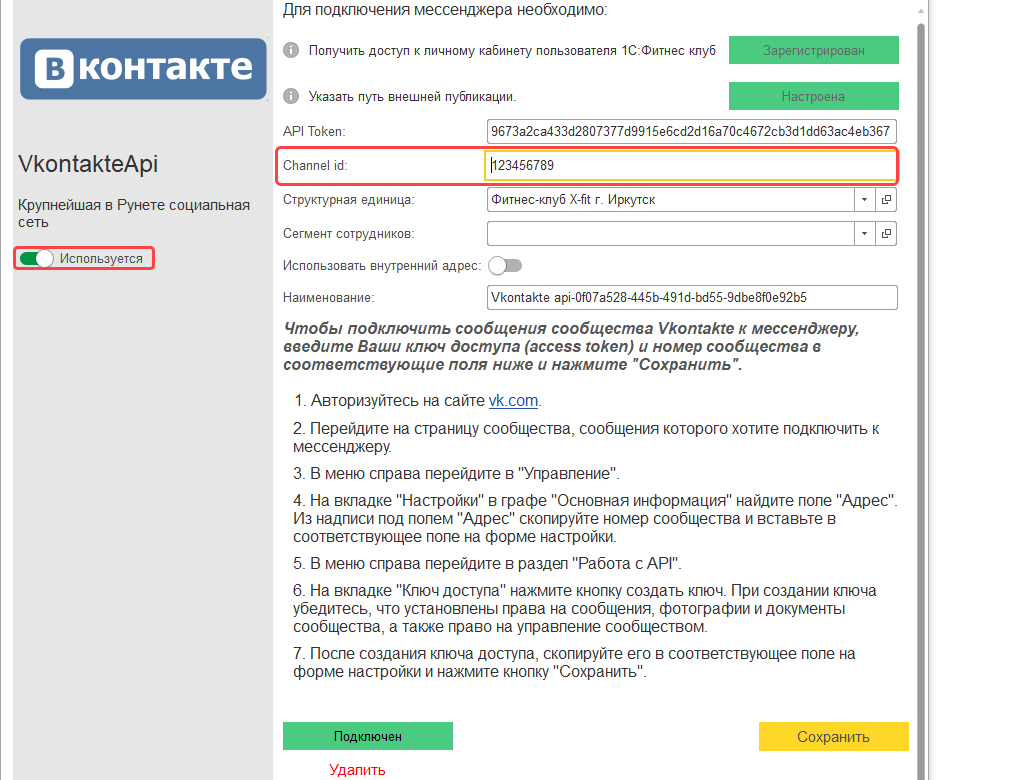Focus the API Token input field
The width and height of the screenshot is (1024, 780).
pyautogui.click(x=691, y=131)
